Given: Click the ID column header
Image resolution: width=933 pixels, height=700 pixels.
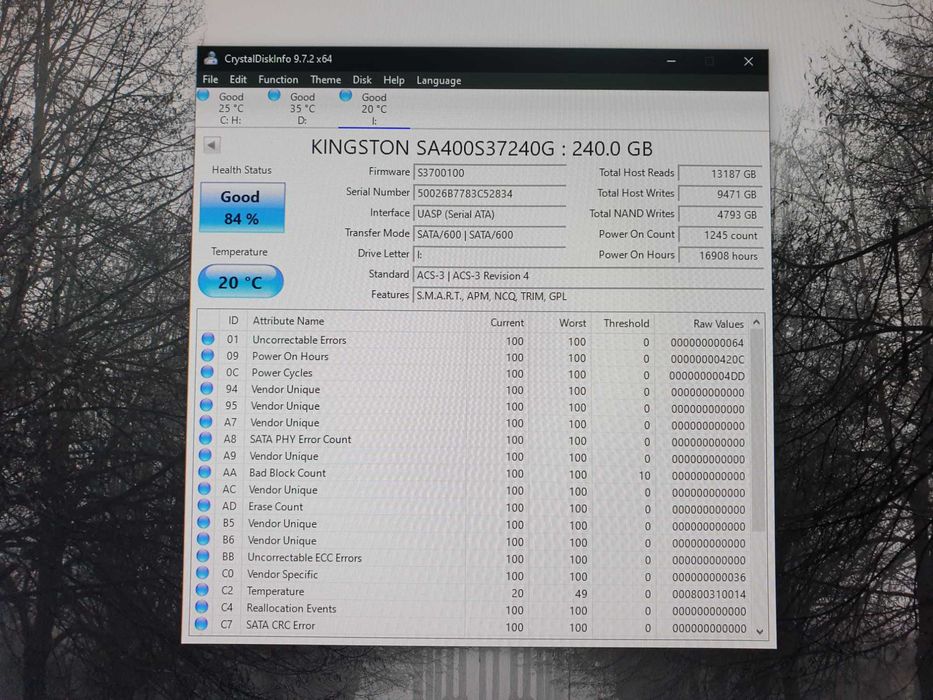Looking at the screenshot, I should 233,320.
